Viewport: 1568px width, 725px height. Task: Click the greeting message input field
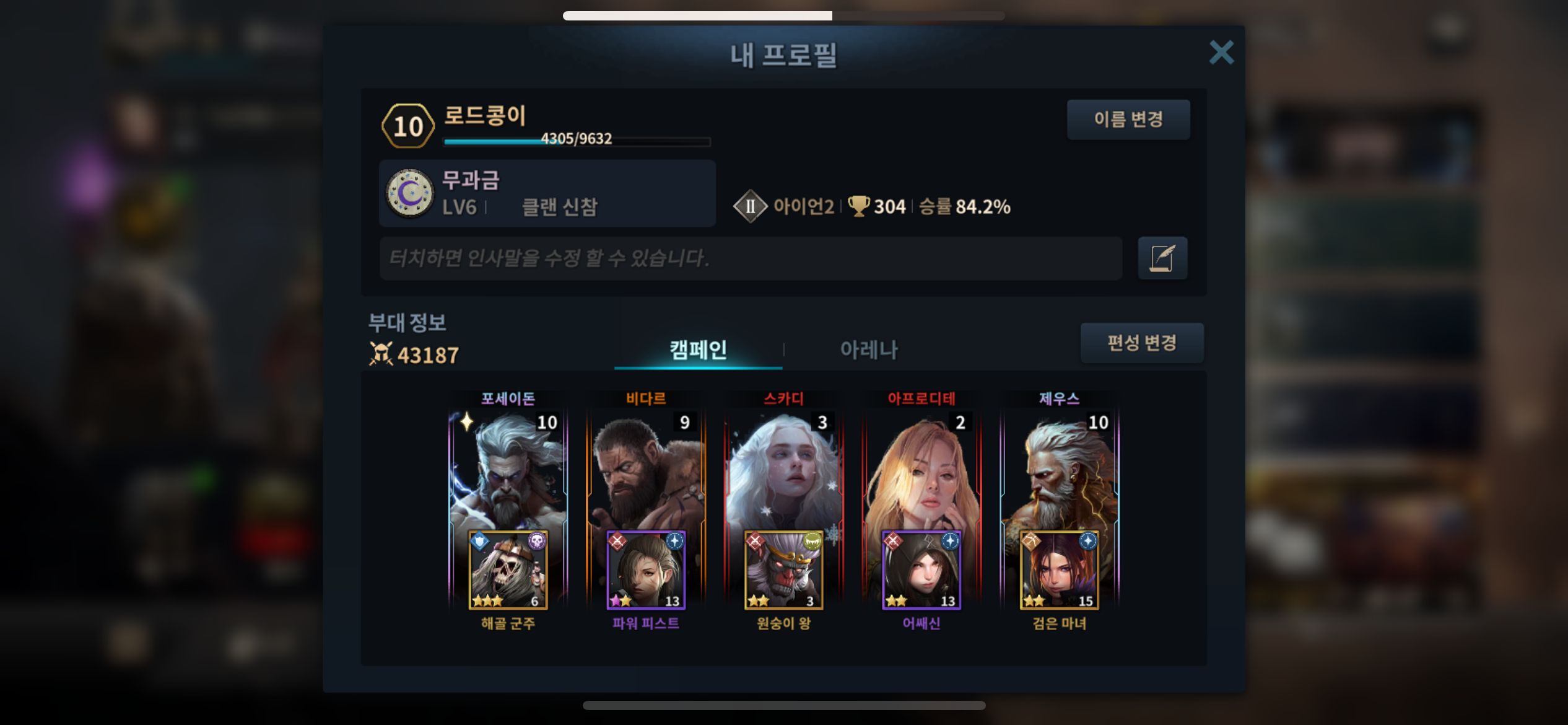pos(751,258)
